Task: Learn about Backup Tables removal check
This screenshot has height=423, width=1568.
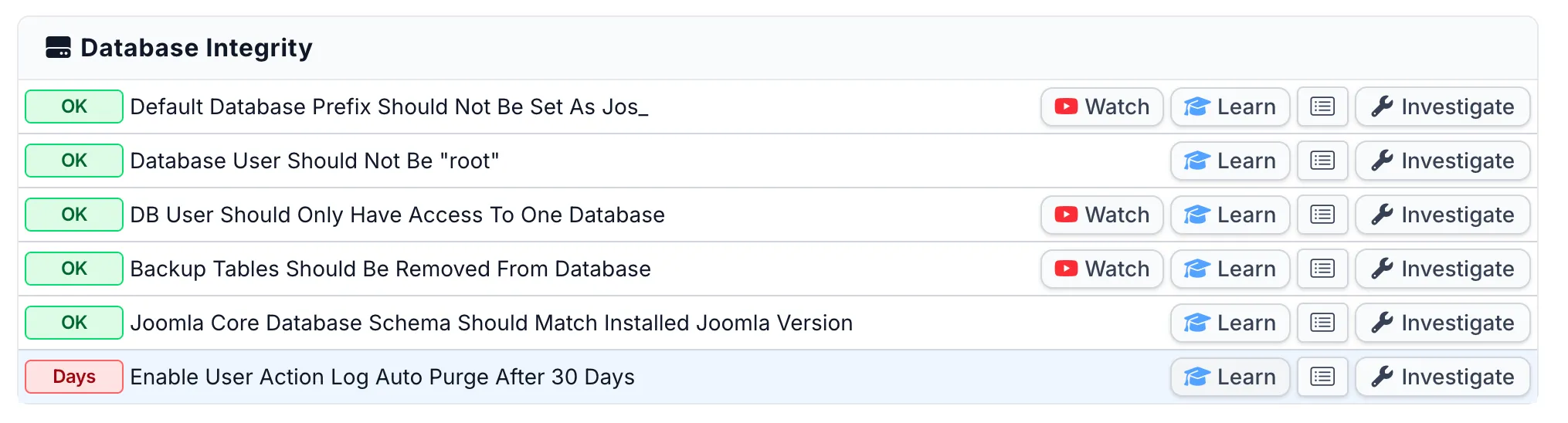Action: (x=1230, y=269)
